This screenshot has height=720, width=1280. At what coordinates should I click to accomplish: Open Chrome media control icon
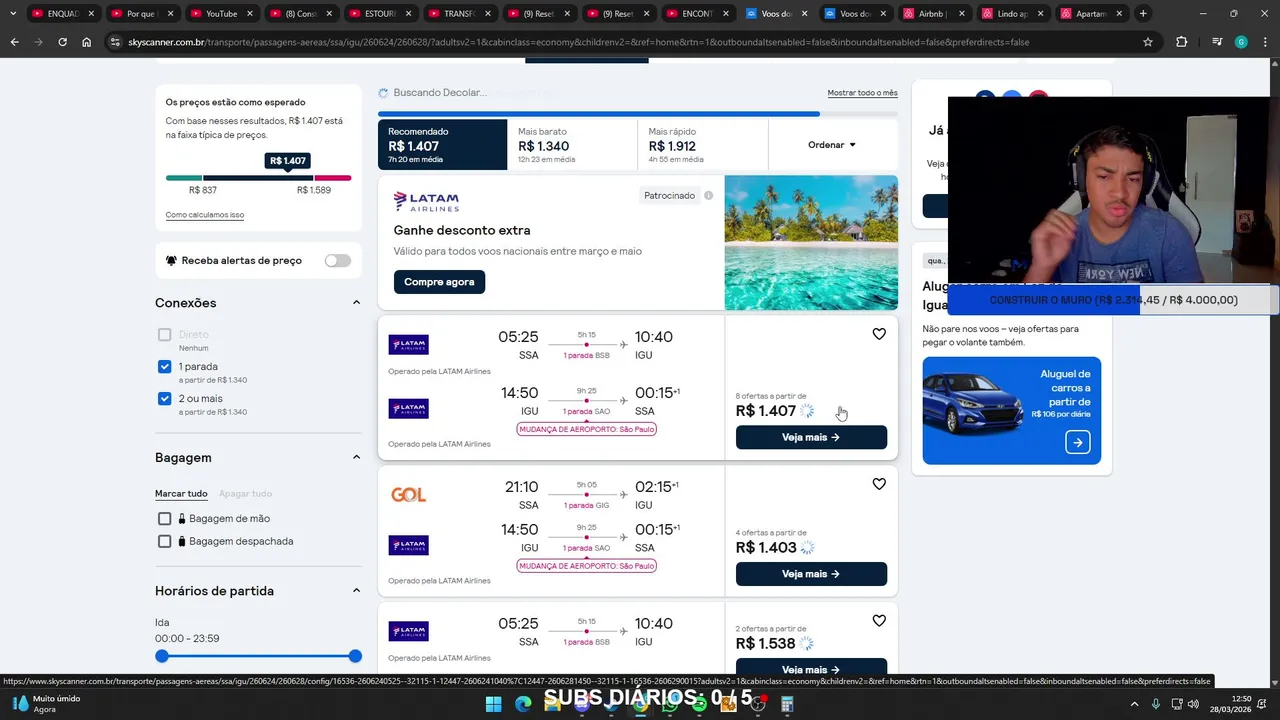pos(1216,42)
